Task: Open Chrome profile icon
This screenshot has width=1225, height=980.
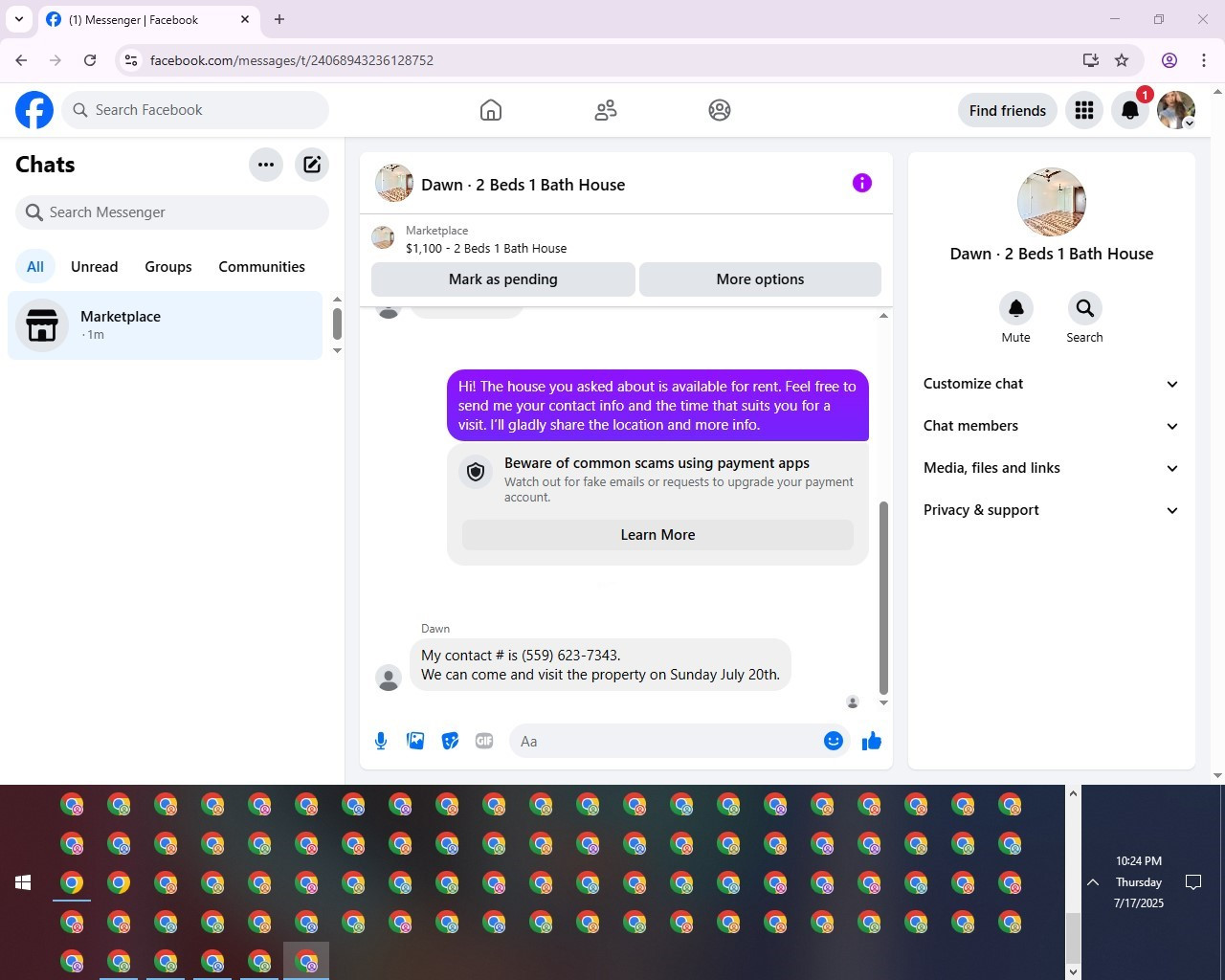Action: 1169,60
